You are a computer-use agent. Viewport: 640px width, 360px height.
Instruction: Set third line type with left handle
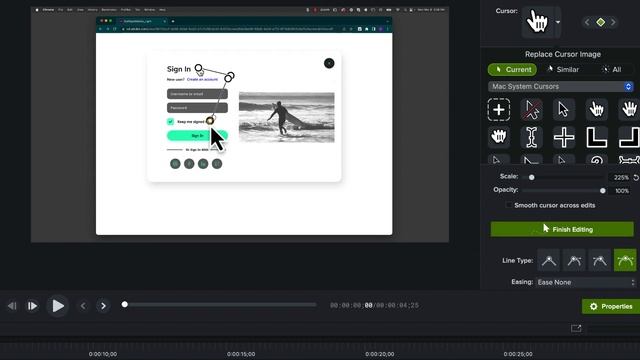(x=599, y=260)
